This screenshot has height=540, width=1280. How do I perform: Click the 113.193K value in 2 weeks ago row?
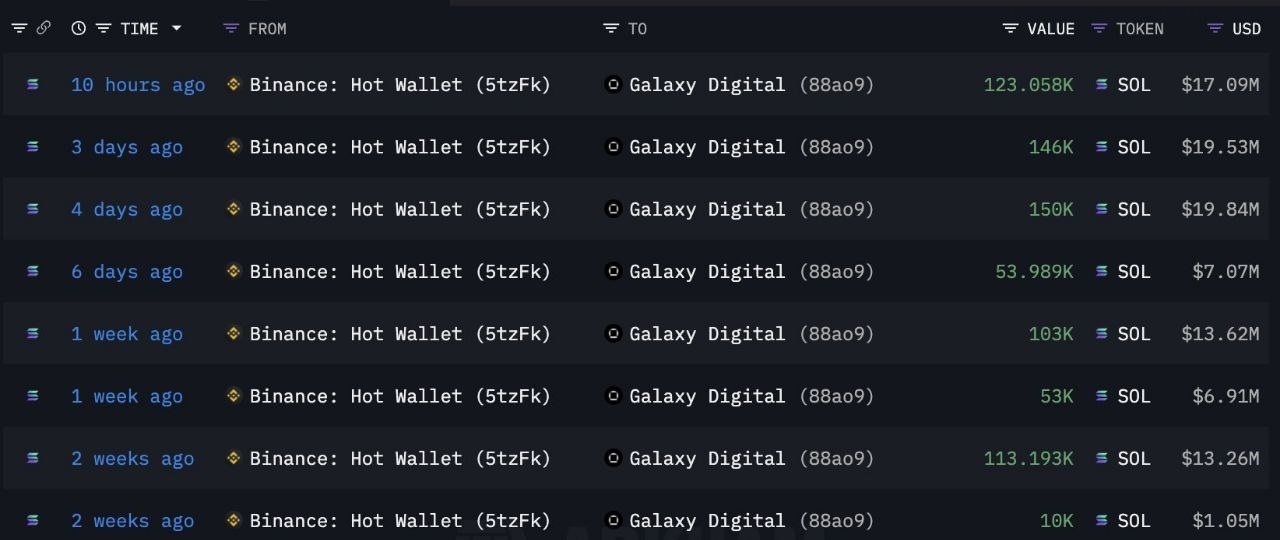click(1028, 458)
